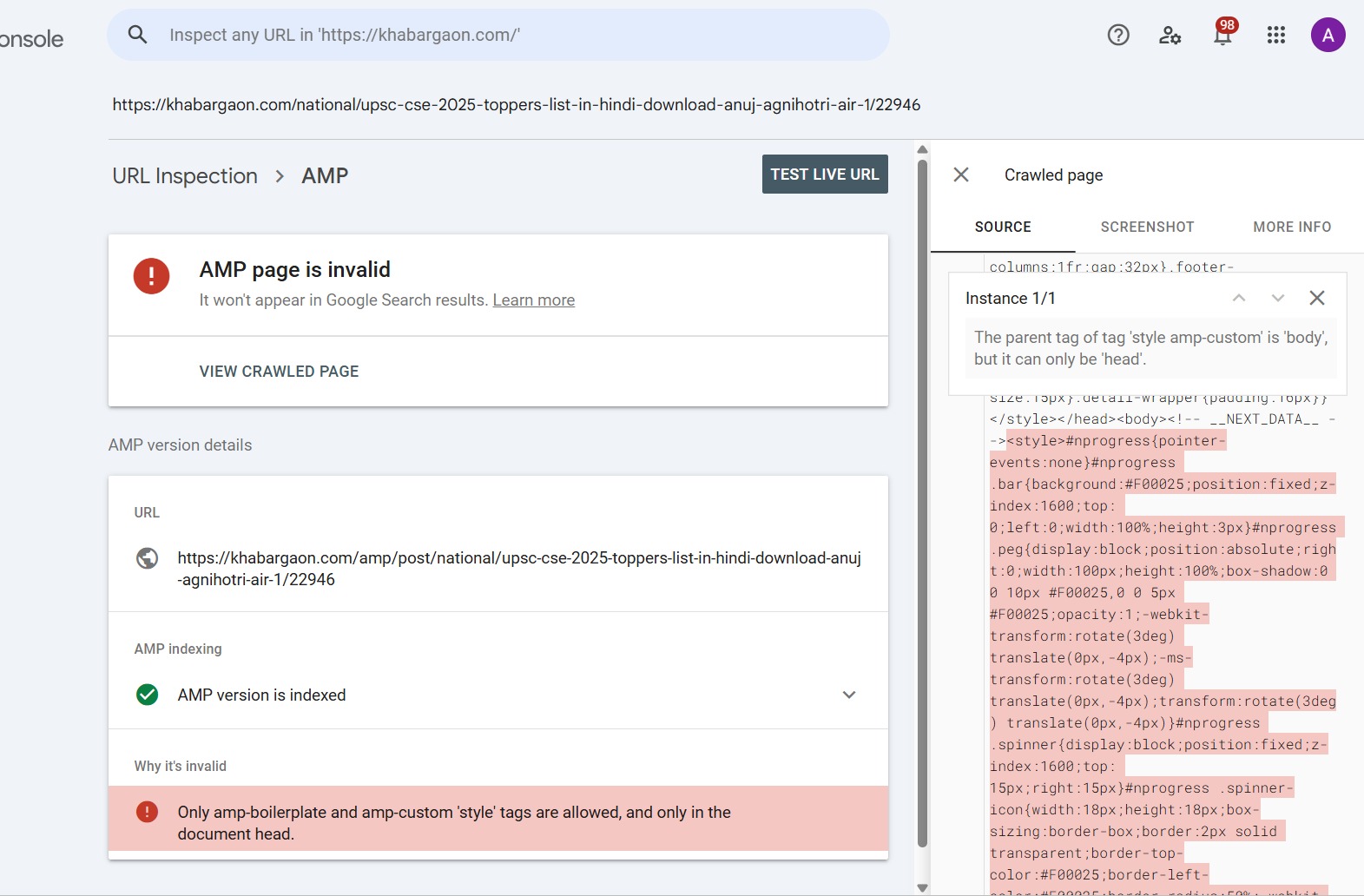Open the Learn more link
This screenshot has height=896, width=1364.
click(533, 300)
